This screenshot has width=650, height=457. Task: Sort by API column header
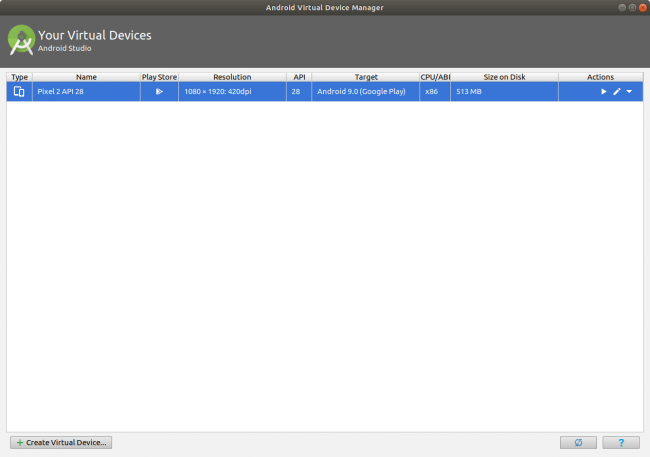pos(299,77)
